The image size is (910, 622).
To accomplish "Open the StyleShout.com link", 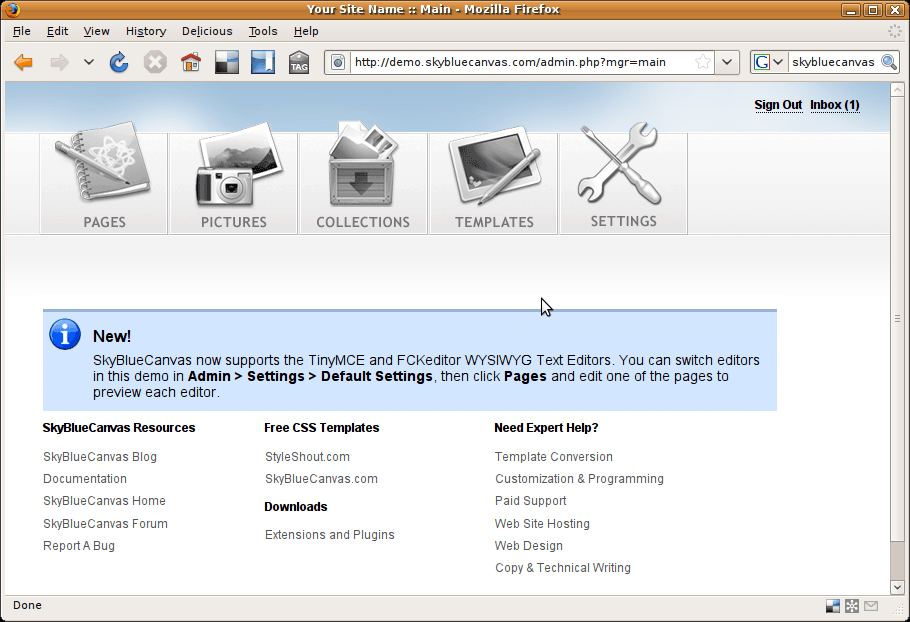I will click(x=307, y=457).
